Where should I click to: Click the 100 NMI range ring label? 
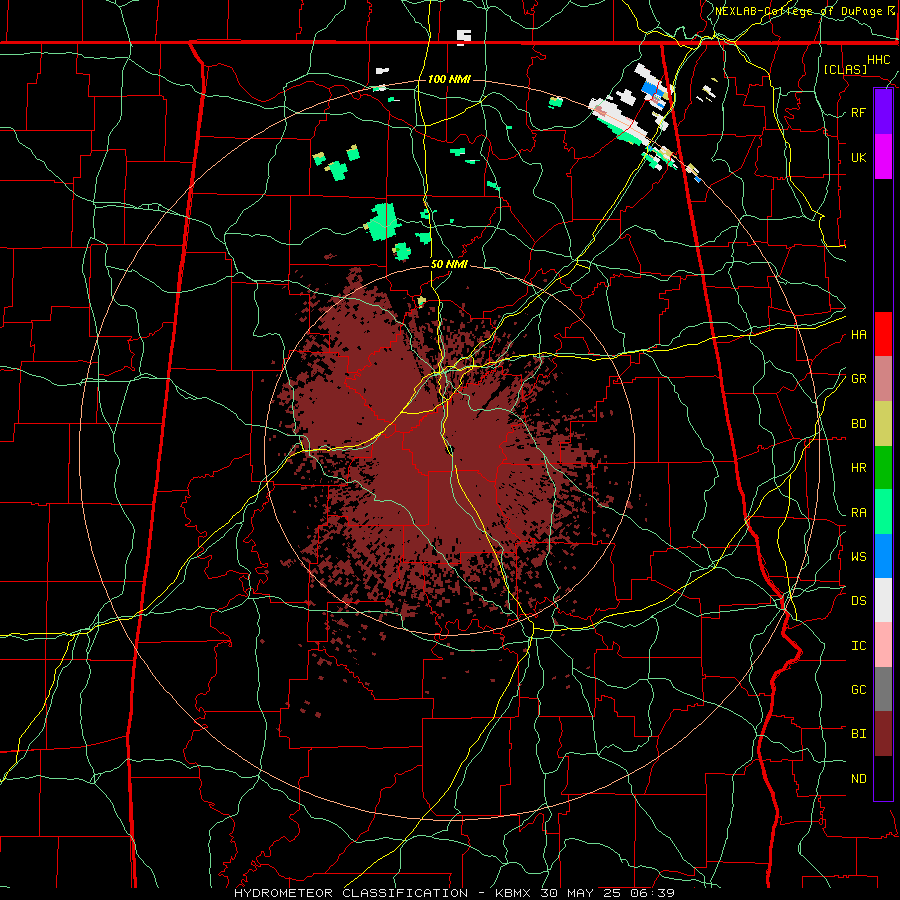tap(449, 79)
